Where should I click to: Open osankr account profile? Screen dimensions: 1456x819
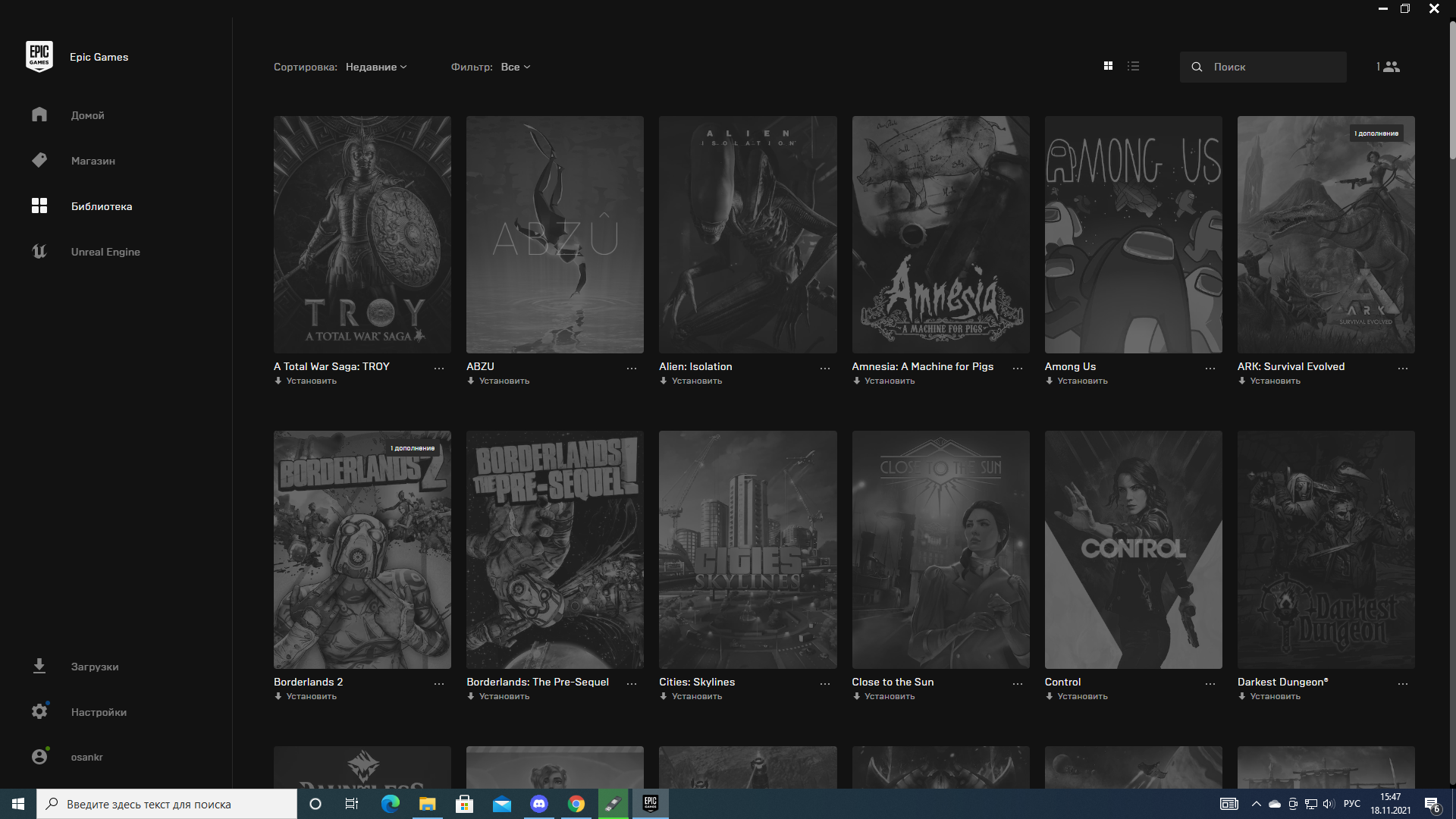(x=86, y=757)
